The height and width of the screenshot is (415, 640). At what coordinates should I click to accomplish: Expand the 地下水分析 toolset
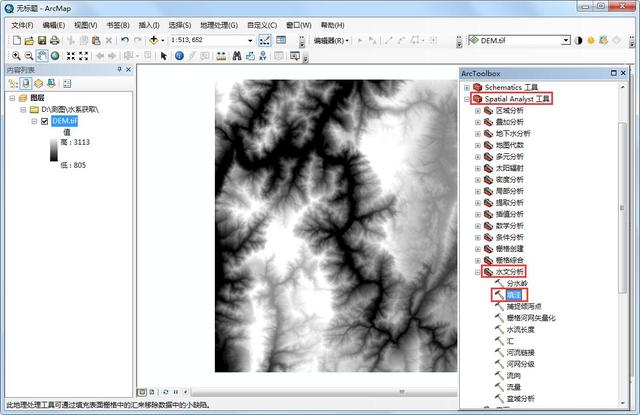click(x=478, y=133)
